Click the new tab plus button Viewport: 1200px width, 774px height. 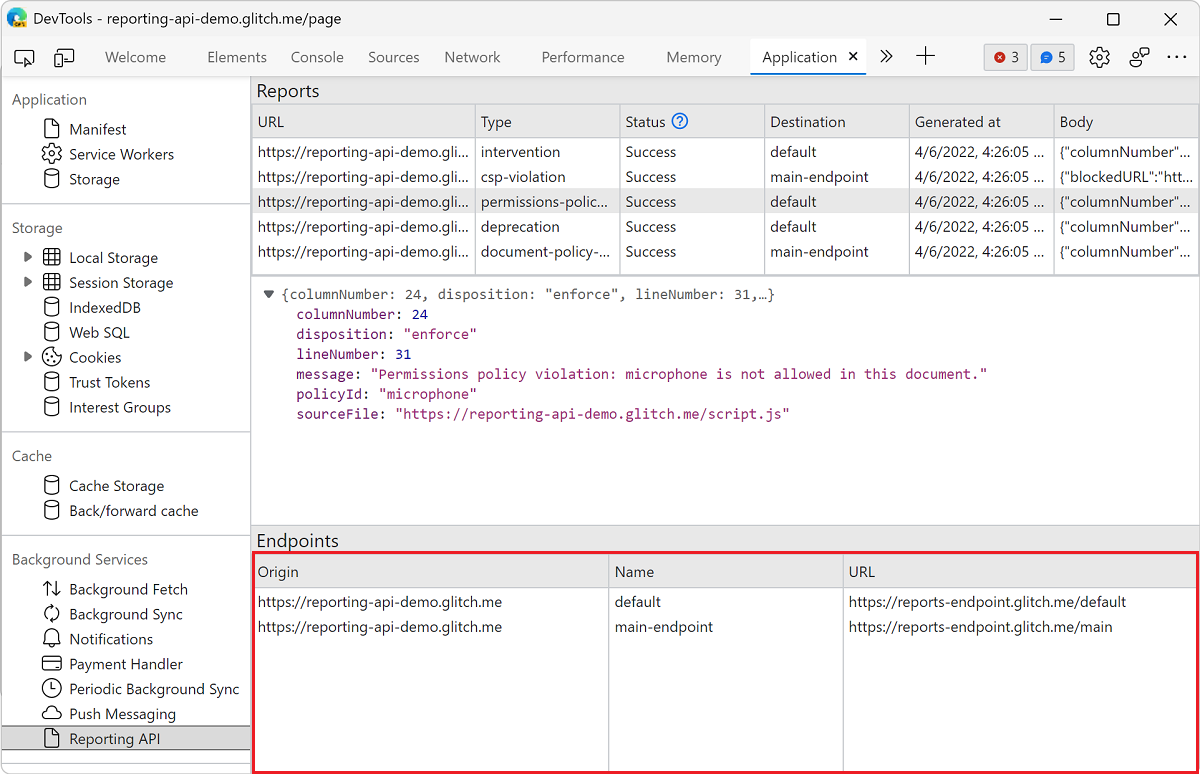point(925,57)
